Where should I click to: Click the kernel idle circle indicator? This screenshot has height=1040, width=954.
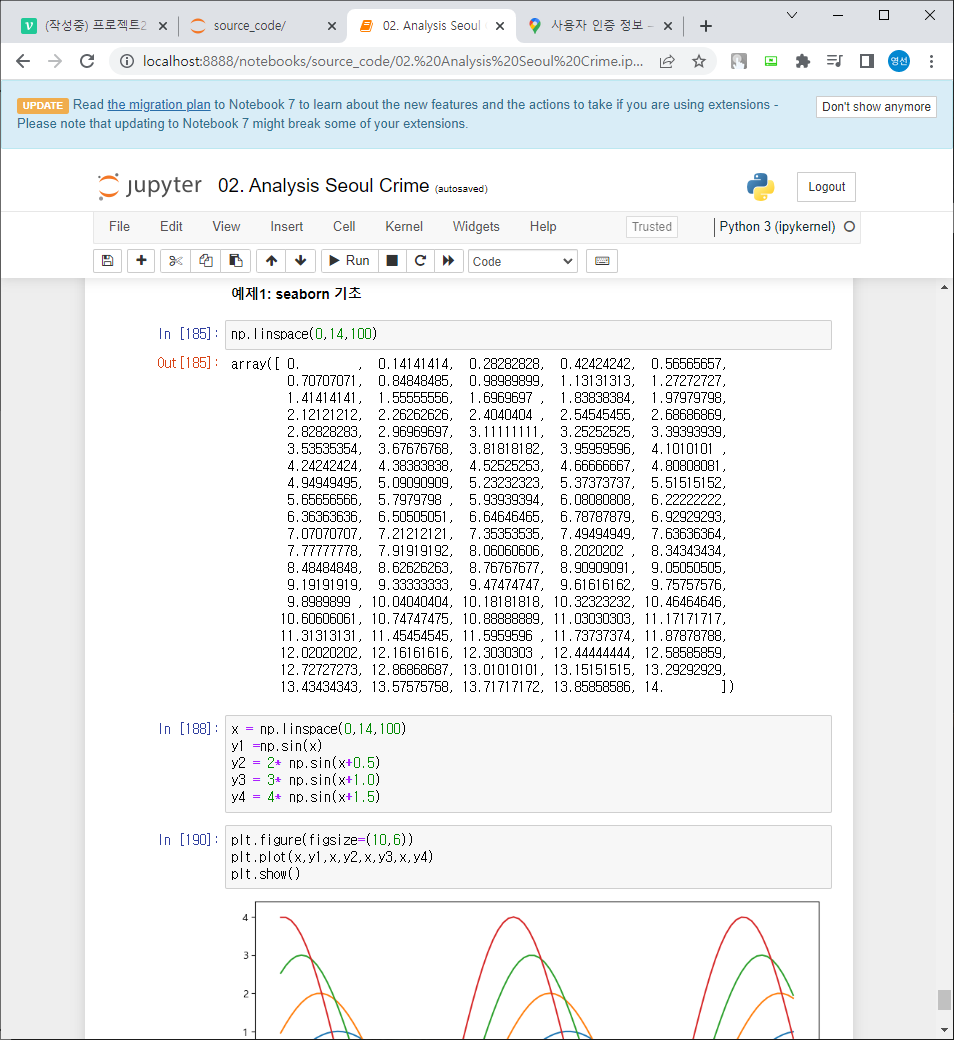(x=849, y=227)
